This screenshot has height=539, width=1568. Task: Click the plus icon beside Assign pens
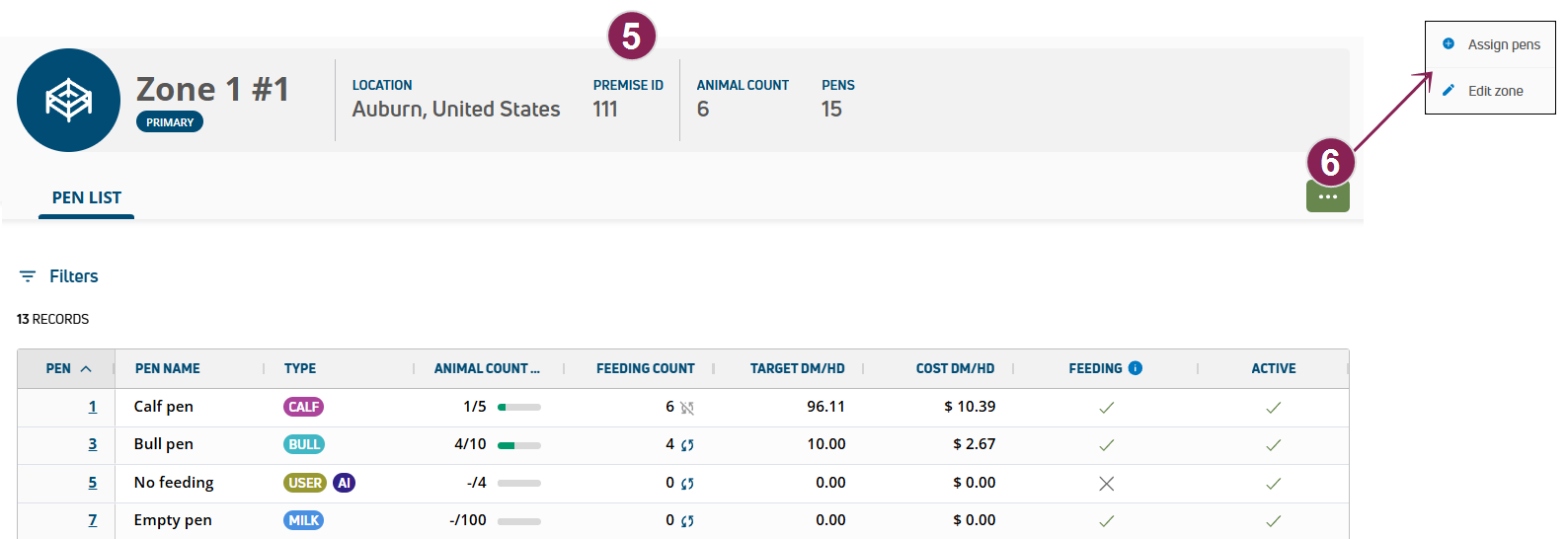coord(1449,43)
